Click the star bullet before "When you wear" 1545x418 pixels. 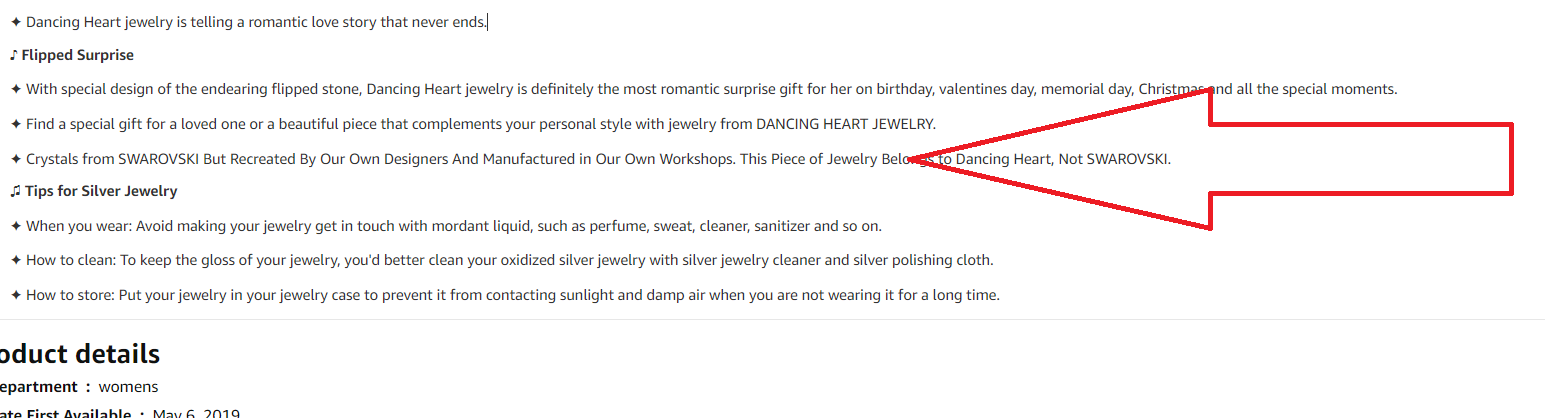pos(15,226)
